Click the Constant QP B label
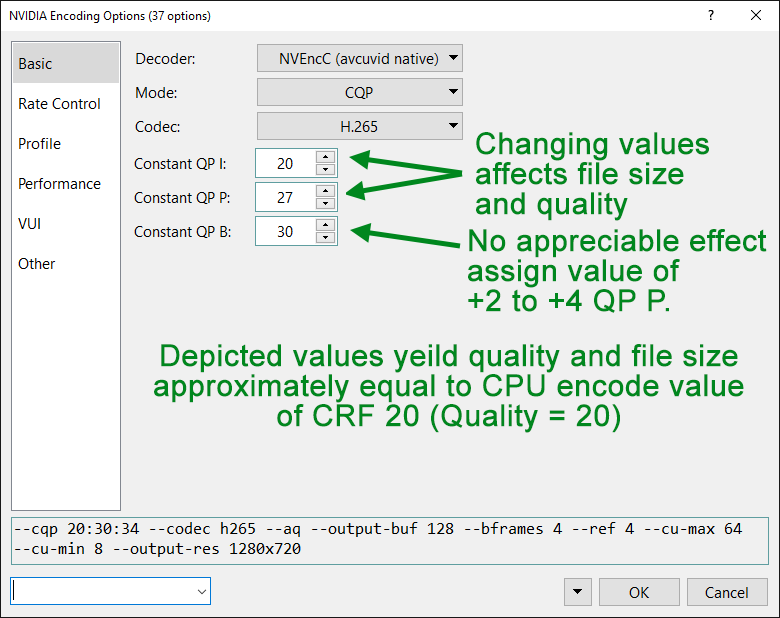This screenshot has height=618, width=780. (183, 231)
